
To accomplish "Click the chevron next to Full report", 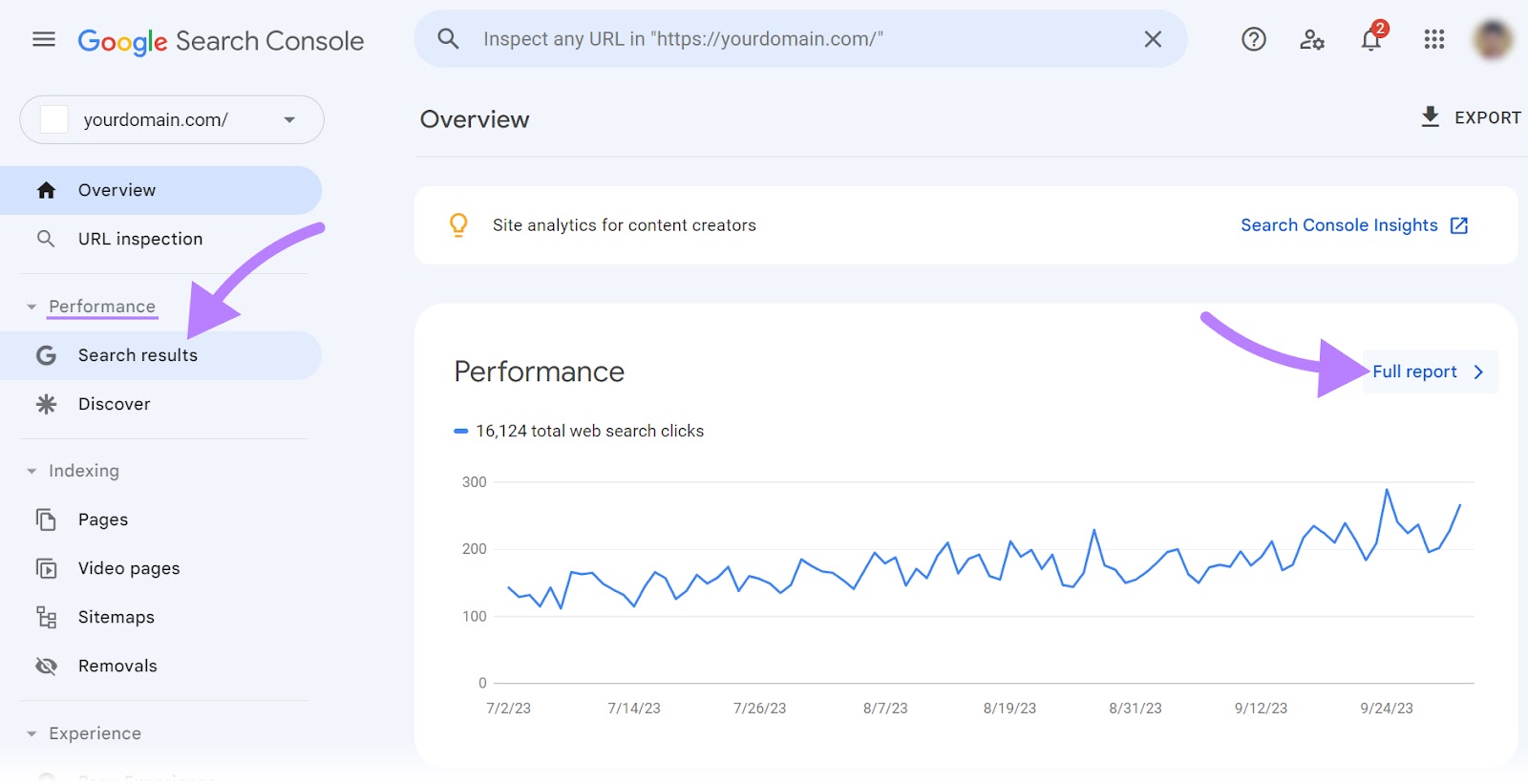I will pyautogui.click(x=1478, y=372).
